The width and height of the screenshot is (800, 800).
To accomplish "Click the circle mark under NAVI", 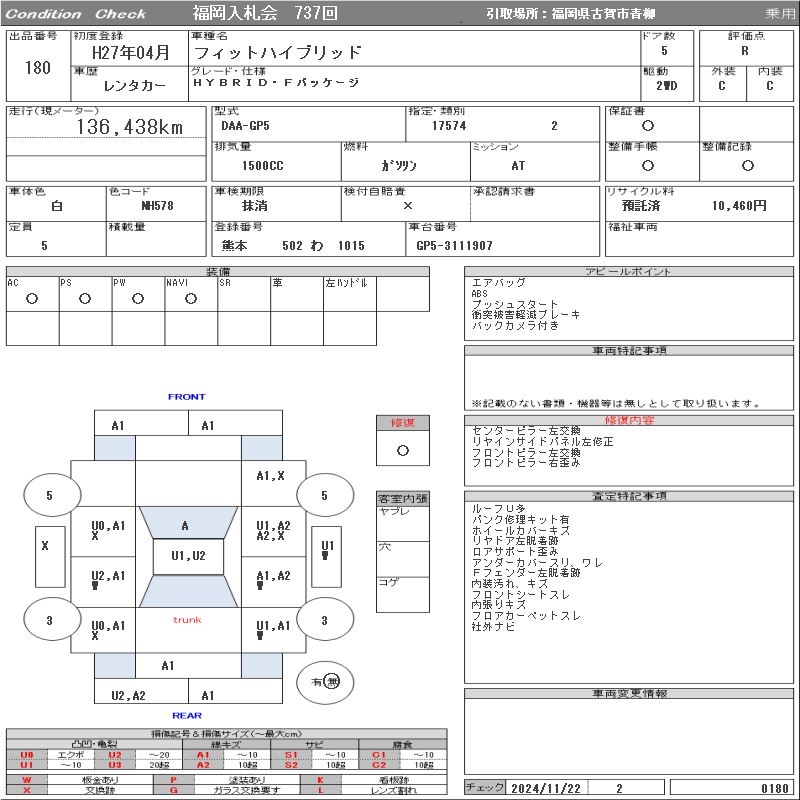I will [x=191, y=299].
